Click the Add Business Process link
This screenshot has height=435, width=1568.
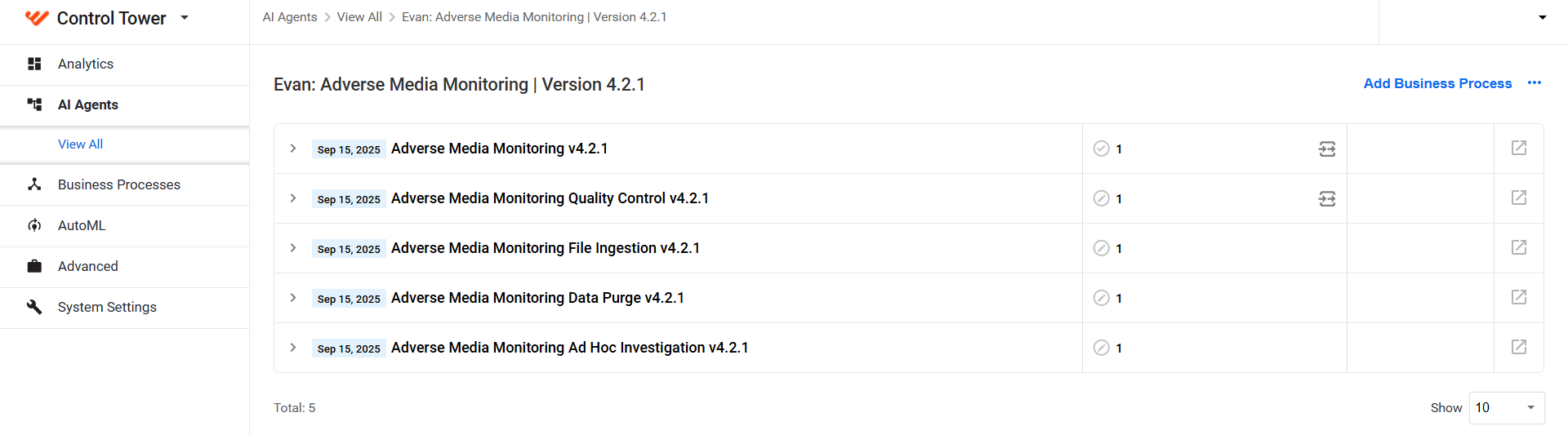(x=1437, y=83)
